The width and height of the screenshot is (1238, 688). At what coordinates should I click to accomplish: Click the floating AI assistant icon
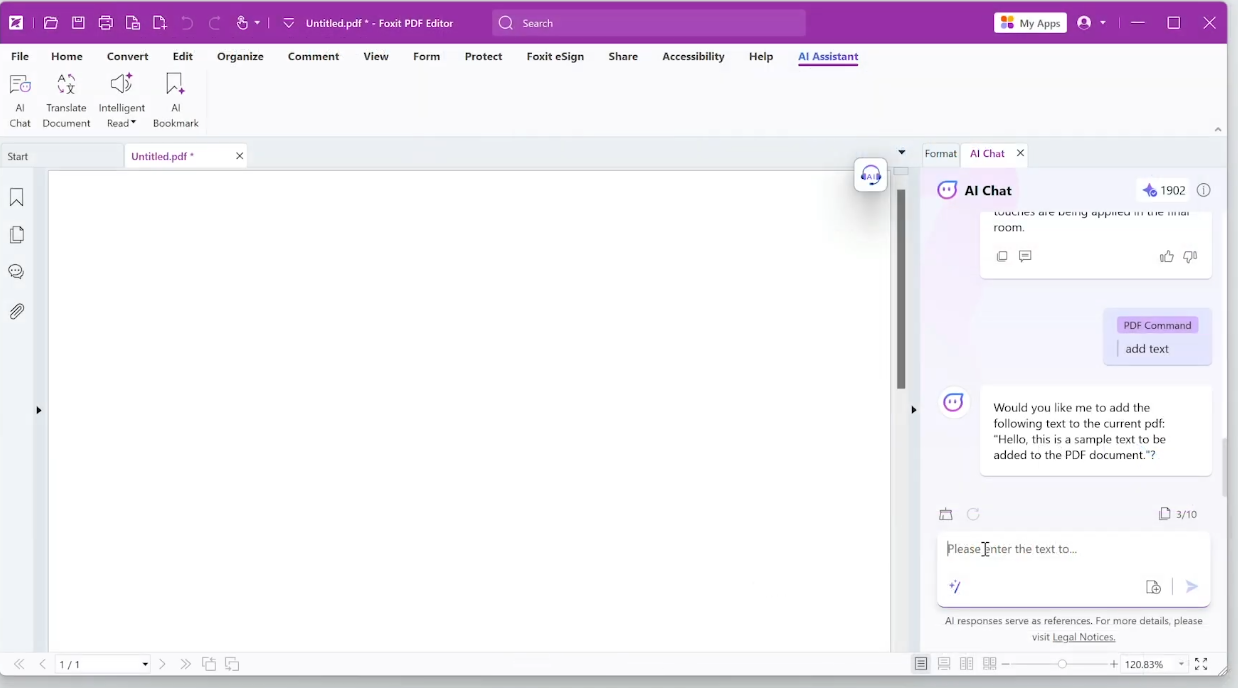pos(871,175)
